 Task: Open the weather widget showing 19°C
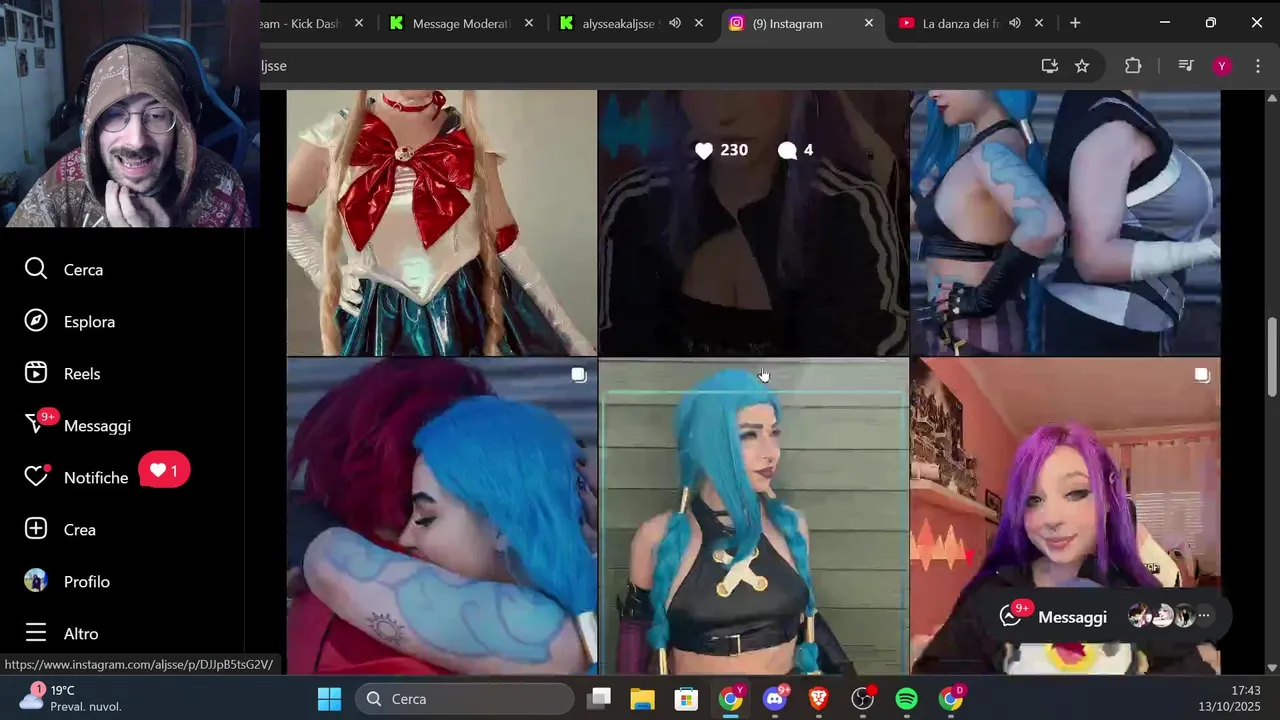point(70,698)
